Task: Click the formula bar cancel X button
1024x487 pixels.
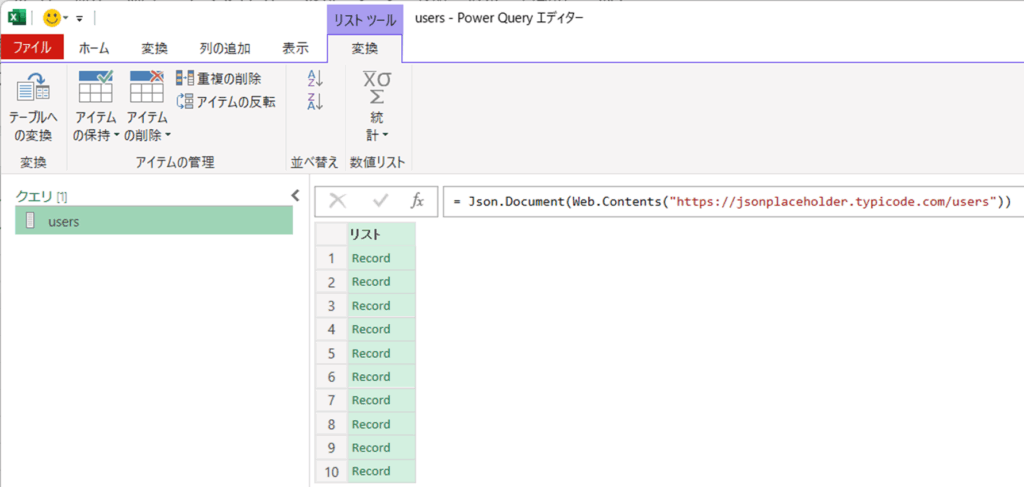Action: 338,201
